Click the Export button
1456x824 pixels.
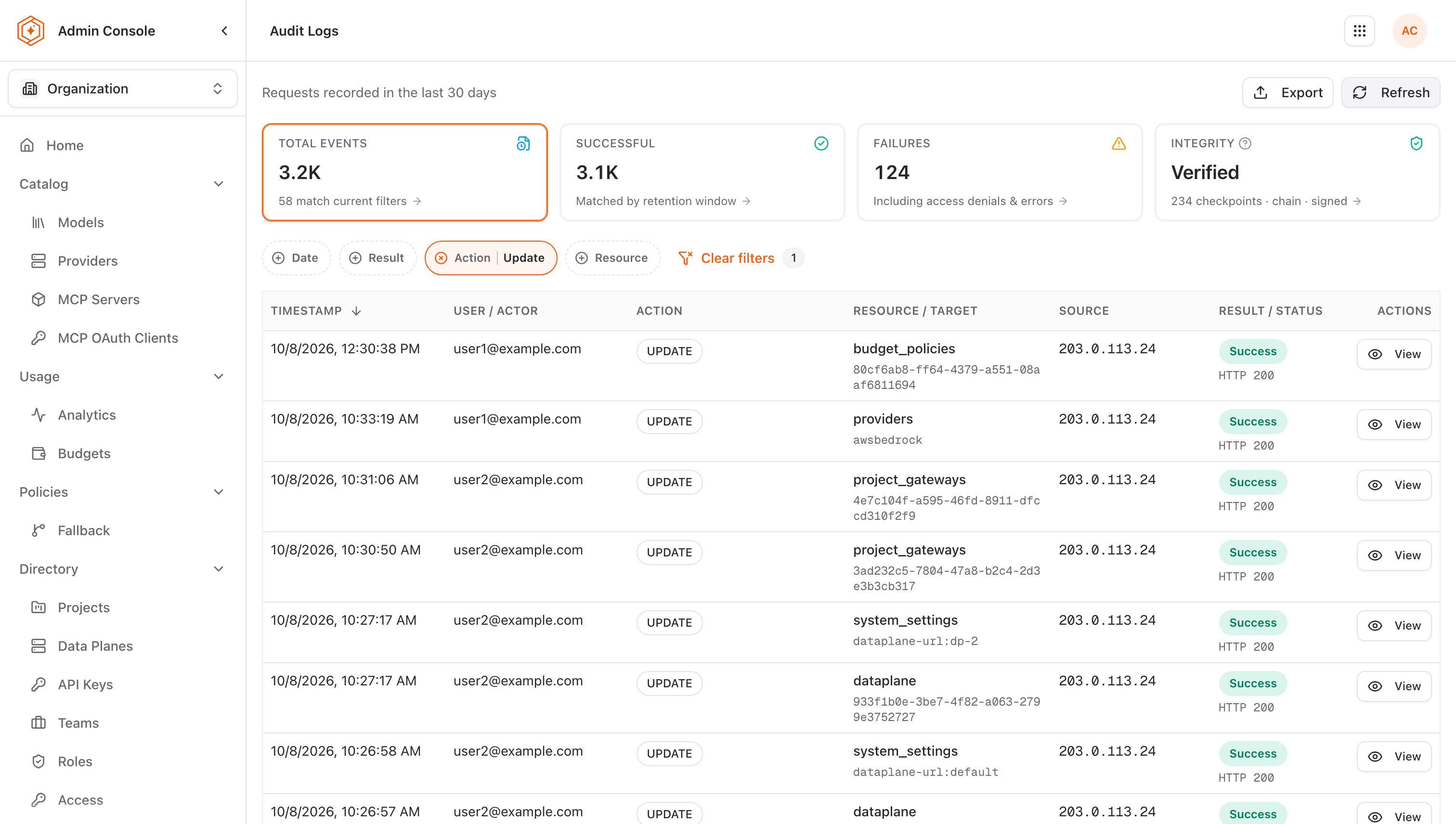point(1287,92)
